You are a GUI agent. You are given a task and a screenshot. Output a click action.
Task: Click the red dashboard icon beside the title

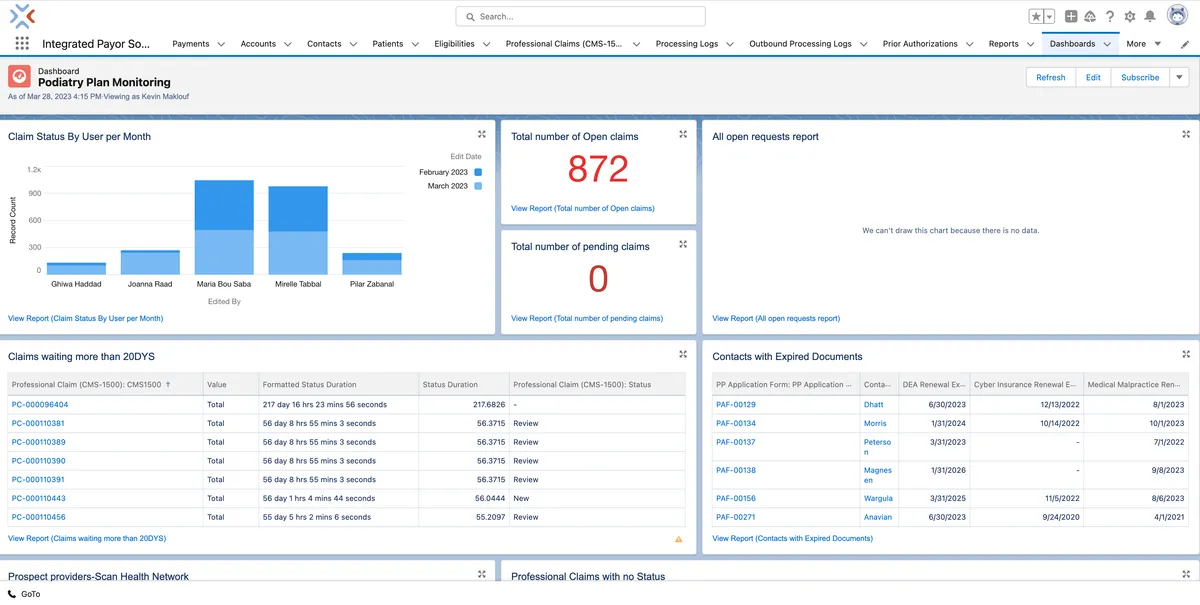[19, 77]
